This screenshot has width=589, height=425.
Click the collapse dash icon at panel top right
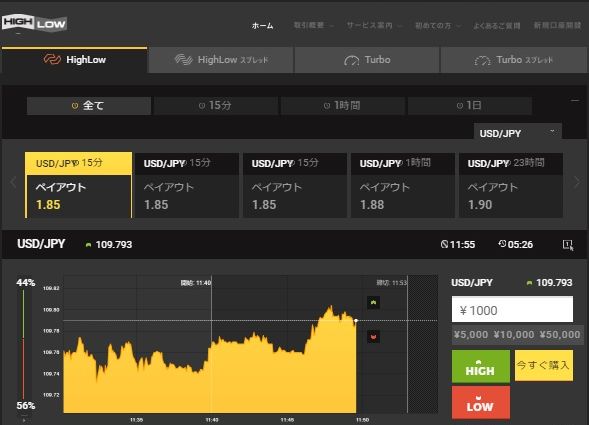[575, 101]
